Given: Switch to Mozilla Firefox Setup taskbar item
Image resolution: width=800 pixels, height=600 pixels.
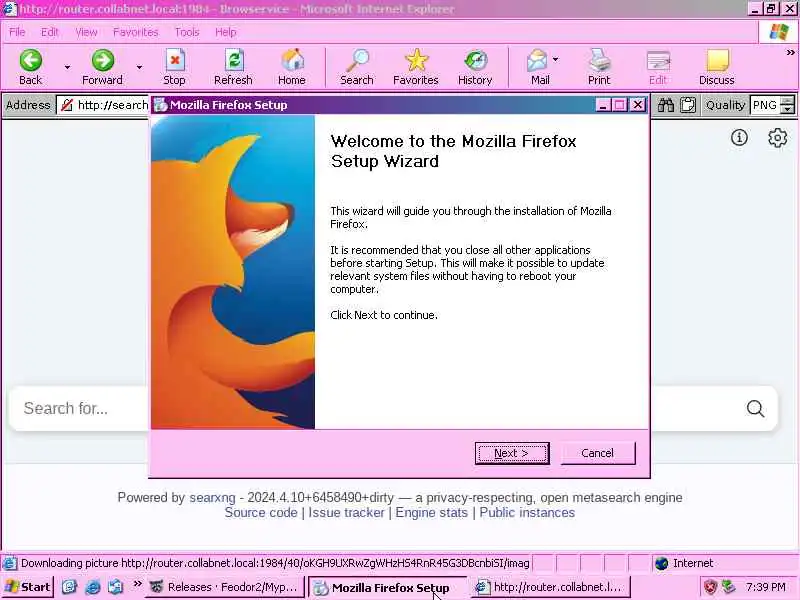Looking at the screenshot, I should tap(387, 587).
